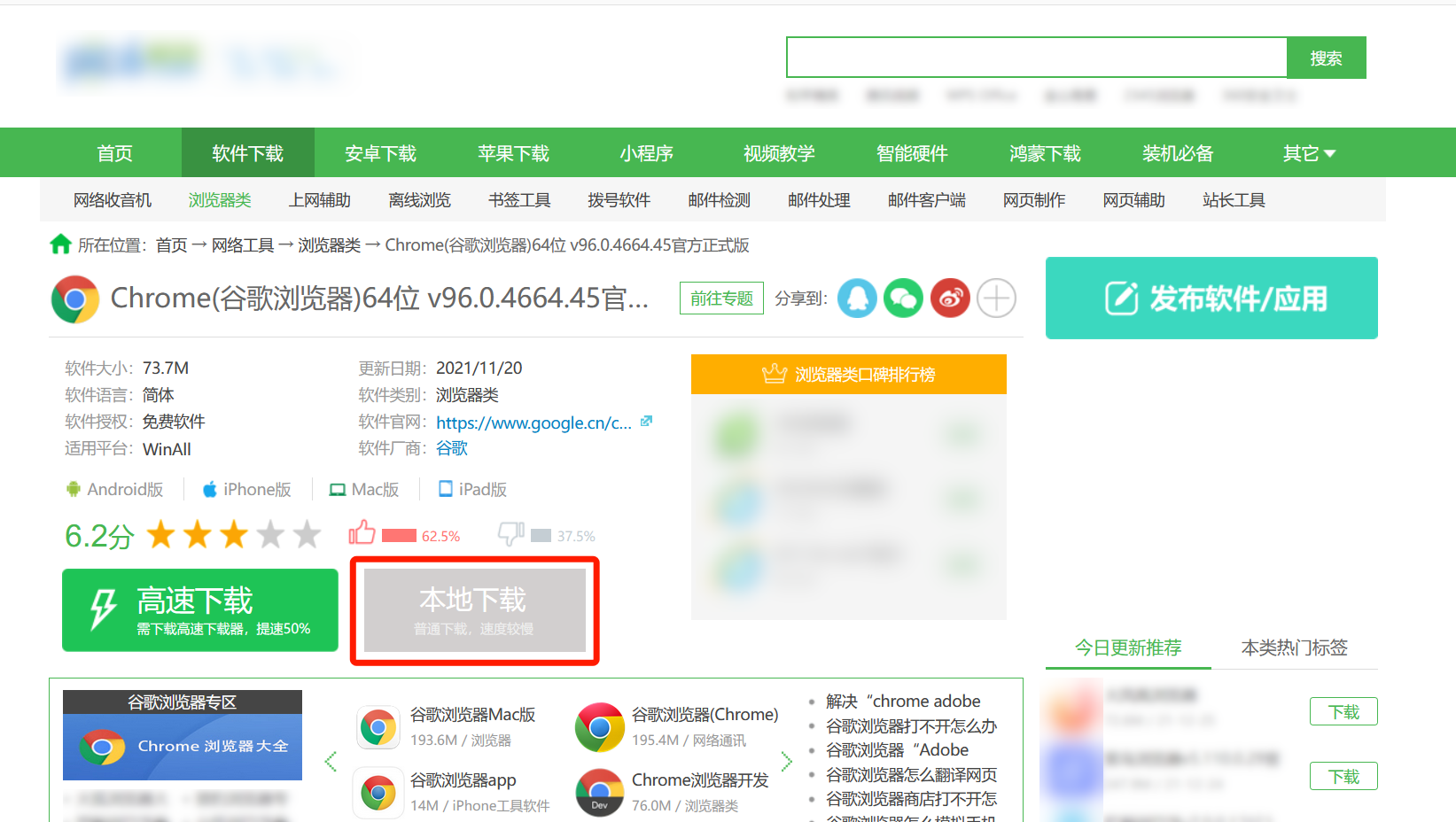Open the https://www.google.cn official site link
This screenshot has width=1456, height=822.
(x=533, y=423)
